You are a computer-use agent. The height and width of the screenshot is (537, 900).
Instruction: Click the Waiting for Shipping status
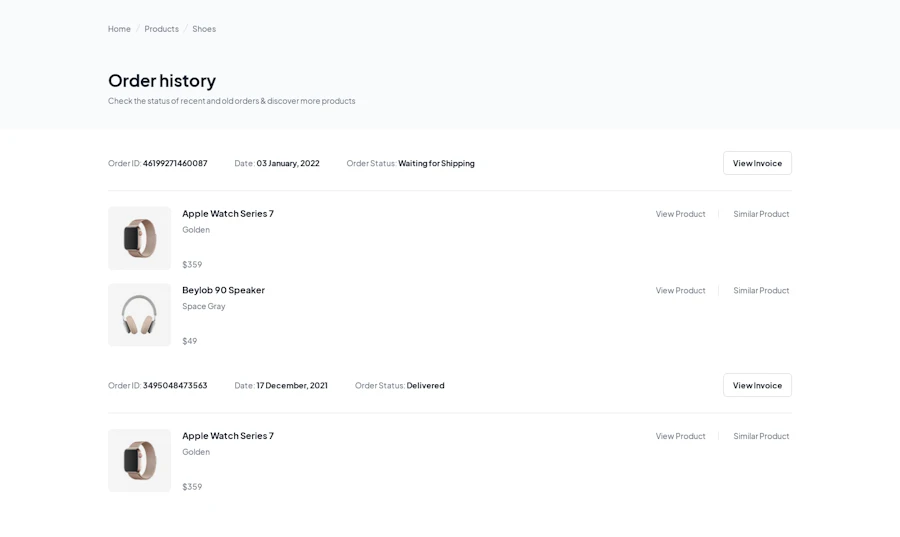[x=436, y=163]
